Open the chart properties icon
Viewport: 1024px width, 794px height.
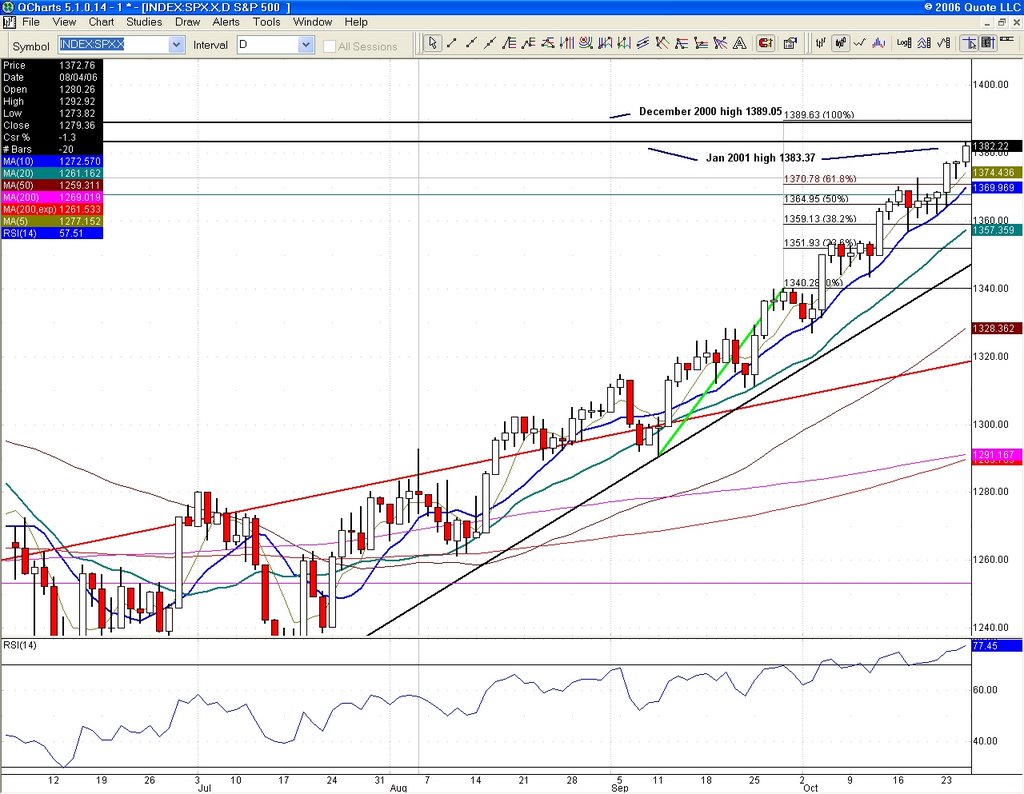pos(791,44)
